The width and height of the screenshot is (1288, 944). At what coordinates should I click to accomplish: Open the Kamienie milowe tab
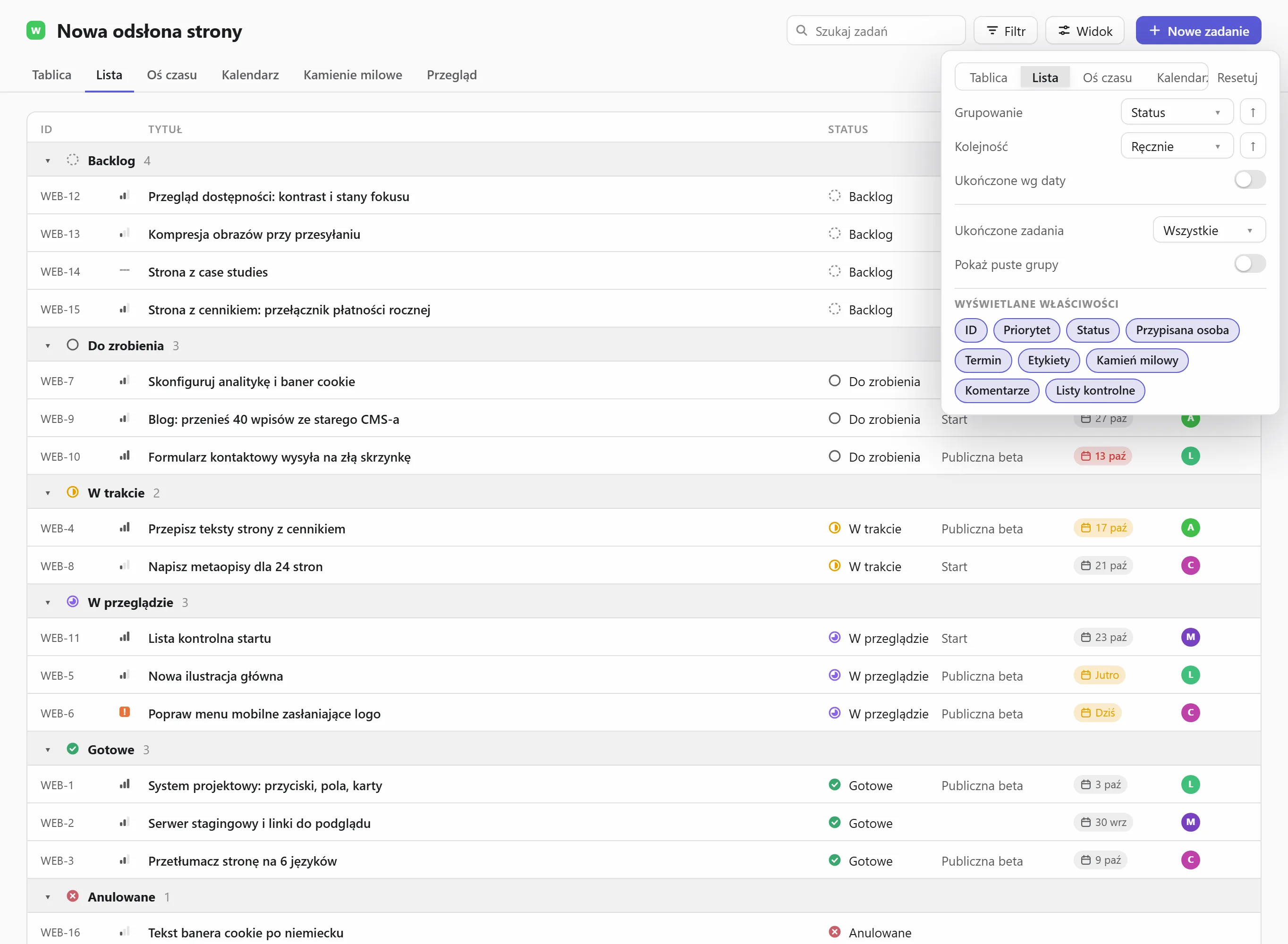(x=353, y=75)
